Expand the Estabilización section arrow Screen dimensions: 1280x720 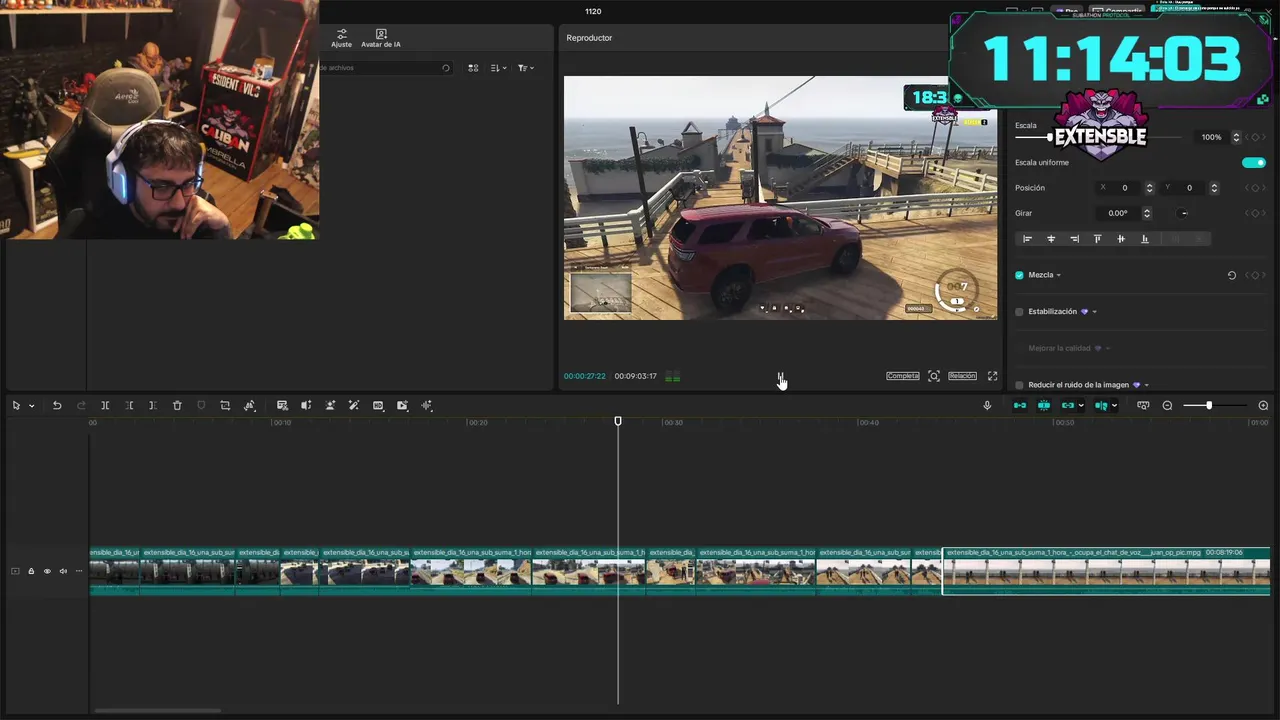(1094, 312)
